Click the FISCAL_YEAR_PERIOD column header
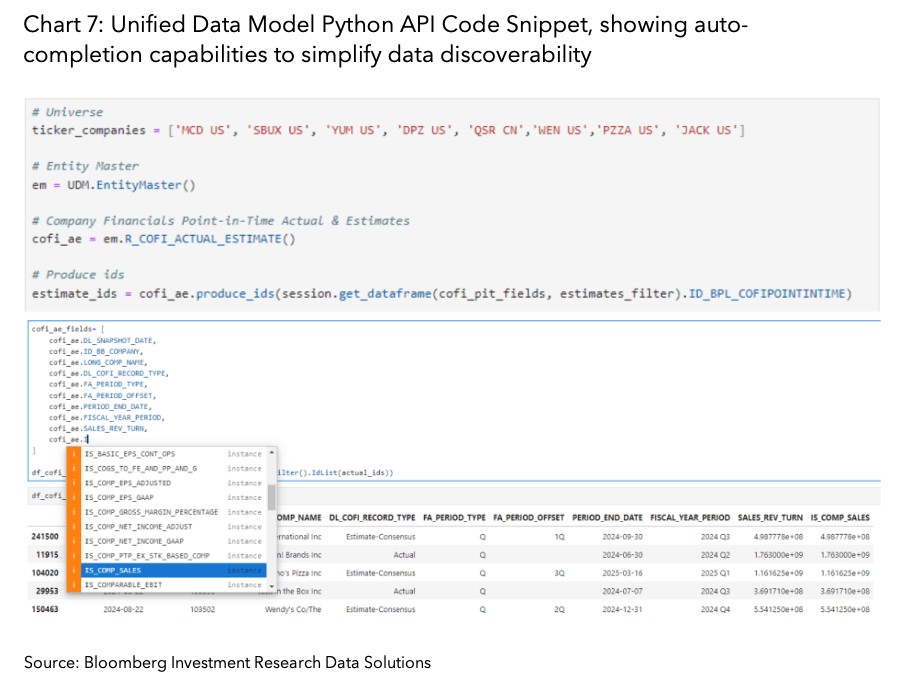The height and width of the screenshot is (686, 901). pyautogui.click(x=690, y=518)
